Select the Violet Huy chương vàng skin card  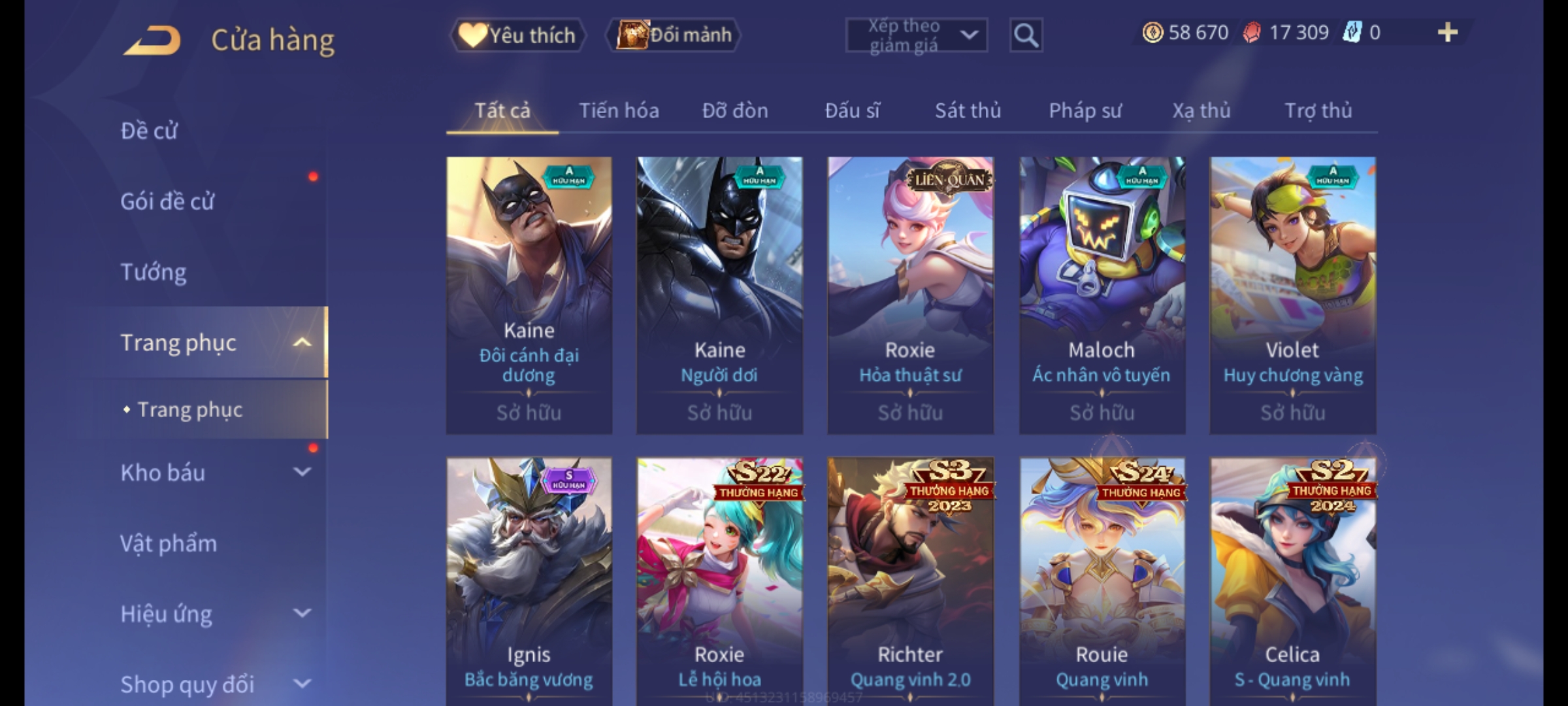pos(1292,295)
